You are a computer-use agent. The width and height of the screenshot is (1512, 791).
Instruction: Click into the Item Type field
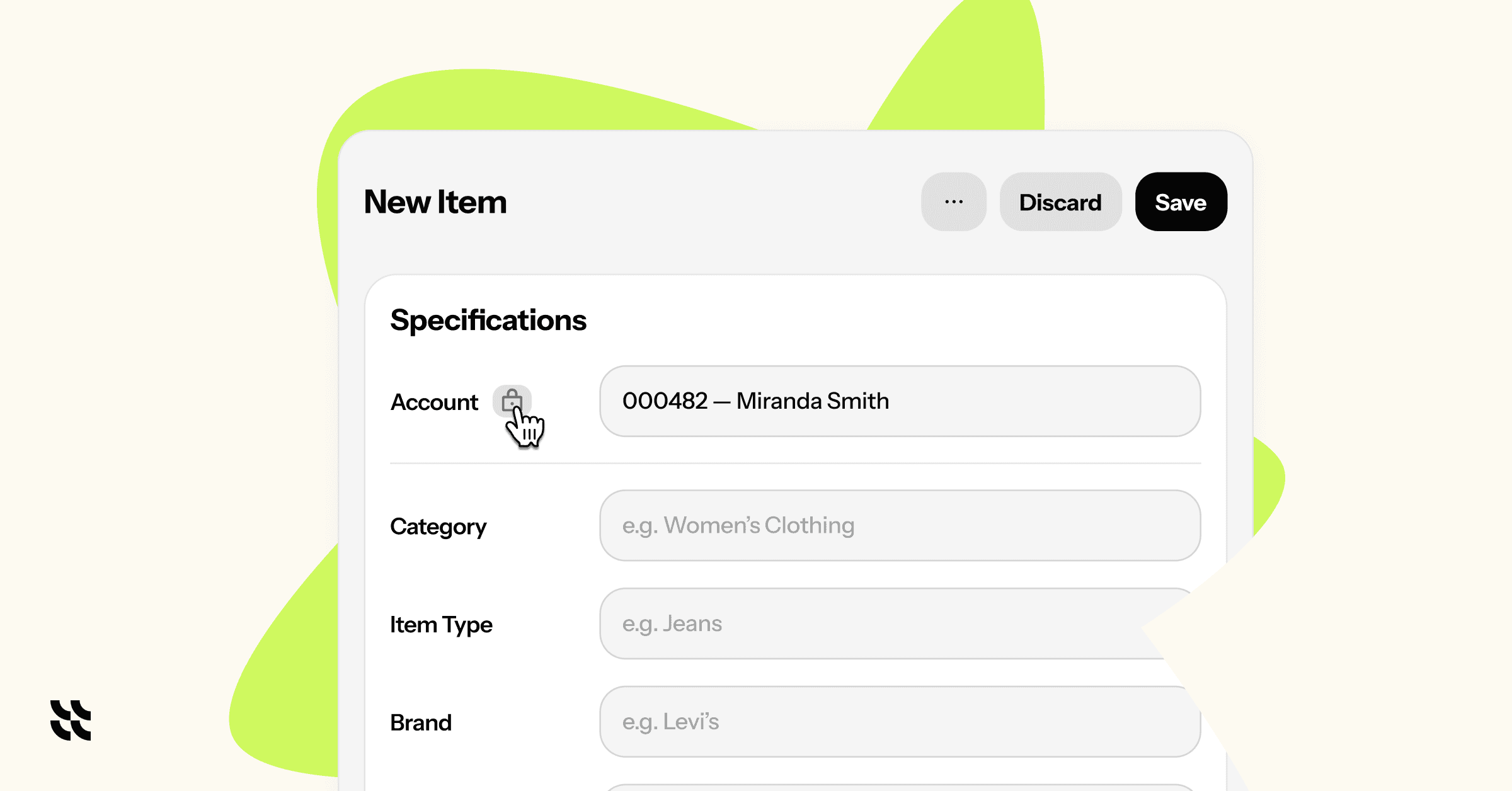click(x=900, y=623)
